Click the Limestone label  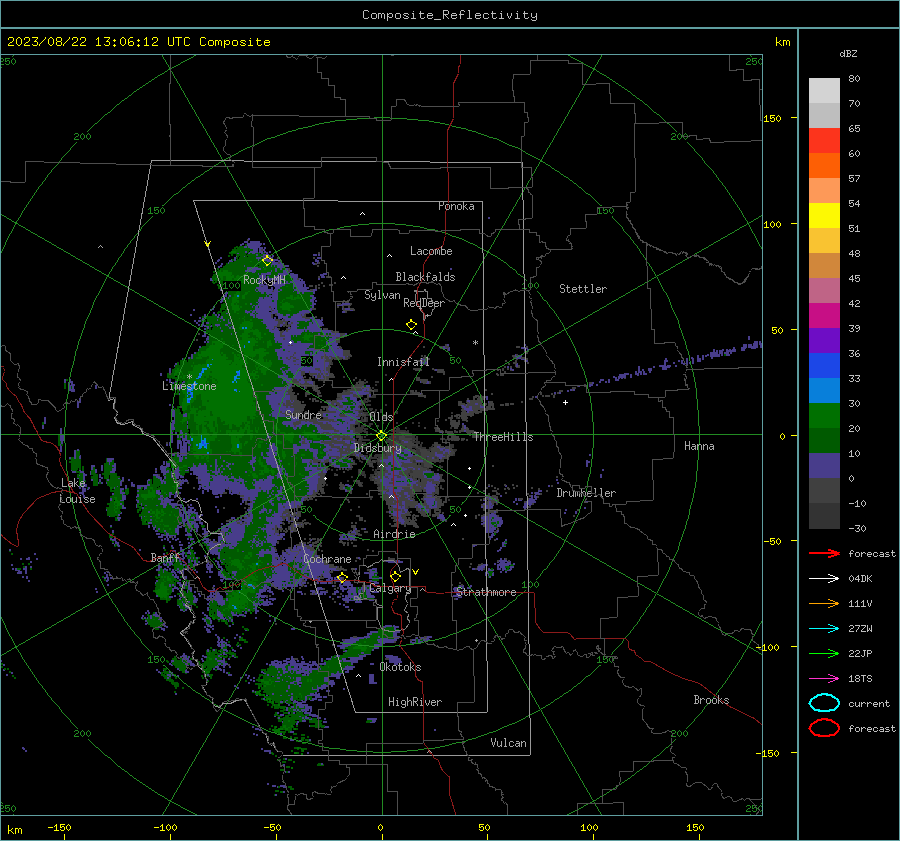pos(189,386)
